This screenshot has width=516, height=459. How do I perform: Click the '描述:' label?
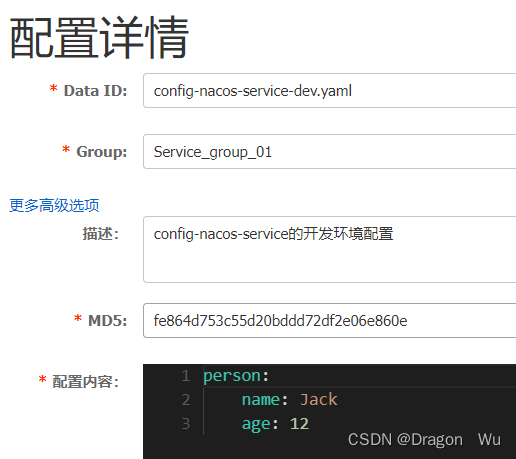101,234
